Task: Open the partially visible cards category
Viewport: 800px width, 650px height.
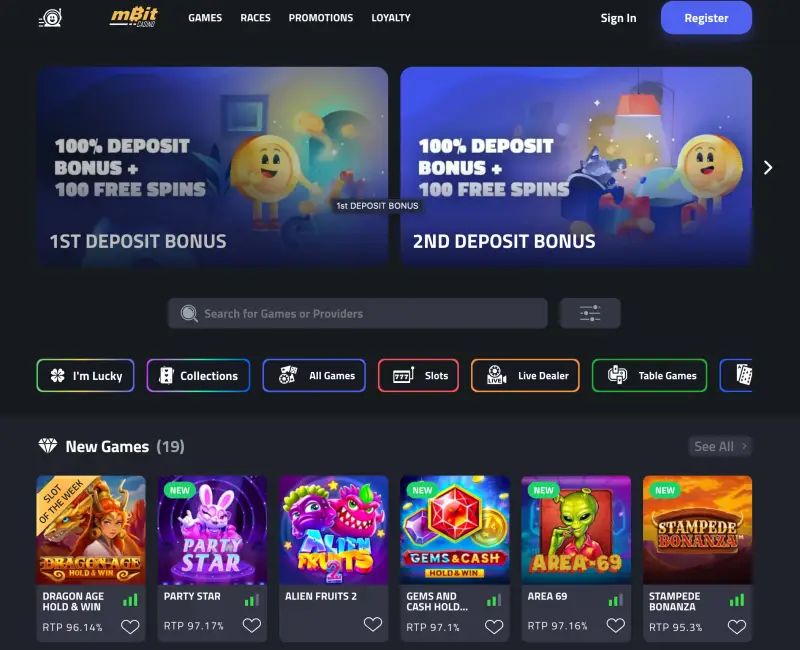Action: click(x=736, y=376)
